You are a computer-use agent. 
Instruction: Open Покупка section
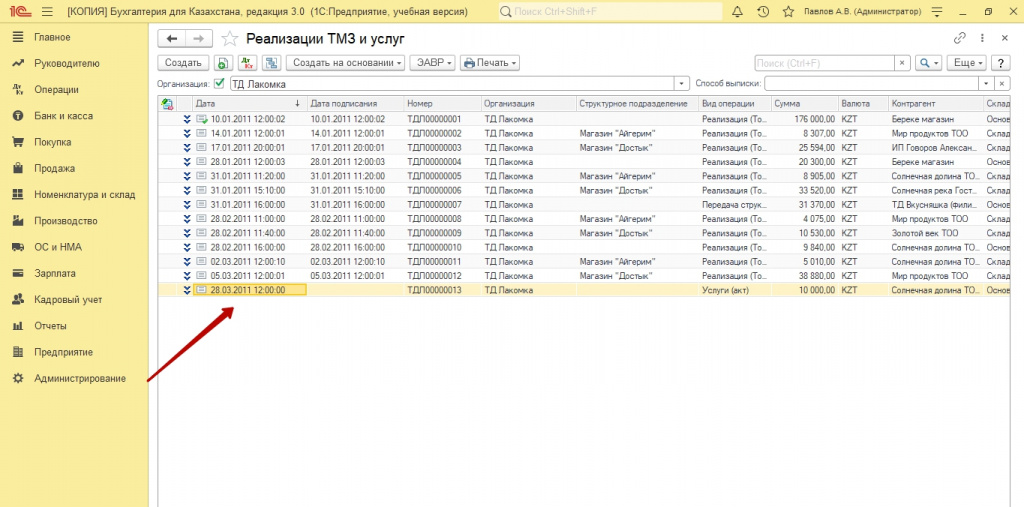pos(52,142)
